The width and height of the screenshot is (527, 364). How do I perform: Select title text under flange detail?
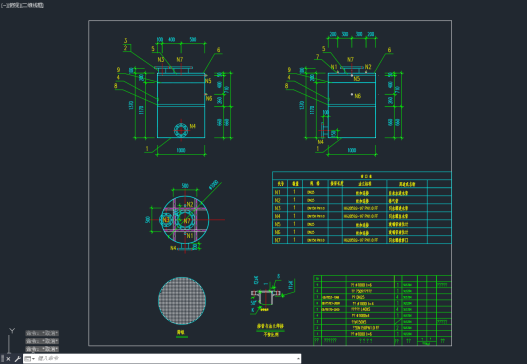[271, 326]
